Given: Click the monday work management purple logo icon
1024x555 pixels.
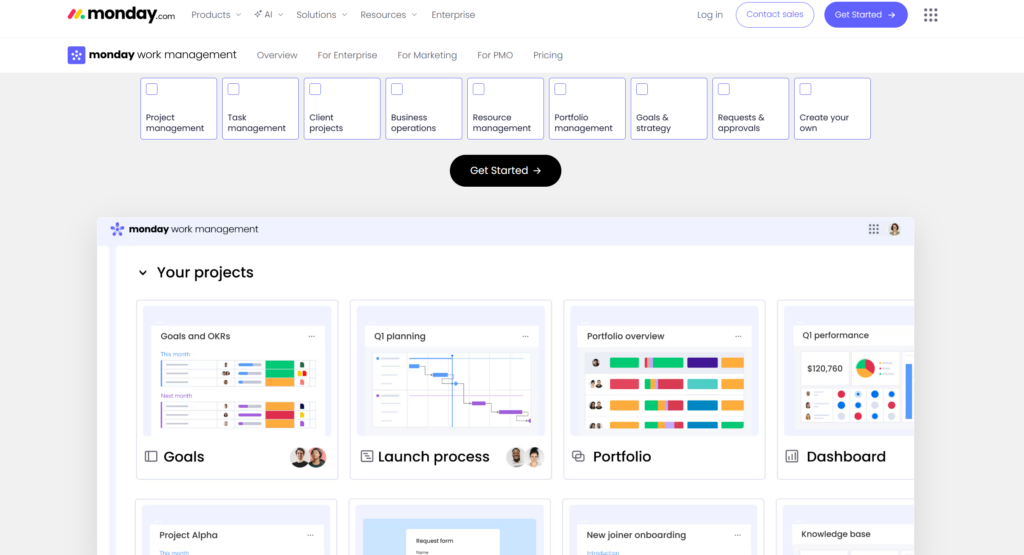Looking at the screenshot, I should pyautogui.click(x=76, y=55).
